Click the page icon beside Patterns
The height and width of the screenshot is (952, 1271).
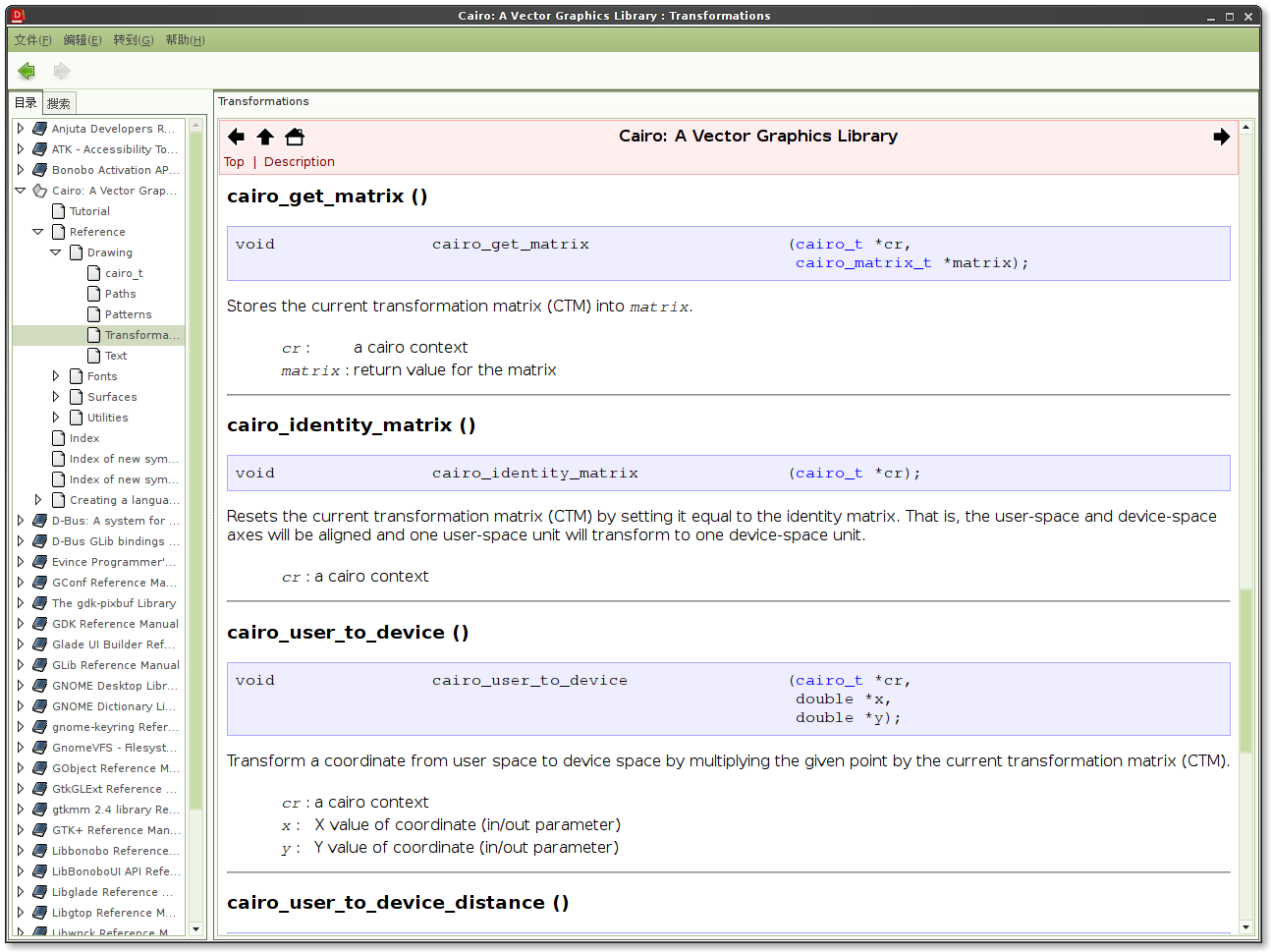click(94, 314)
